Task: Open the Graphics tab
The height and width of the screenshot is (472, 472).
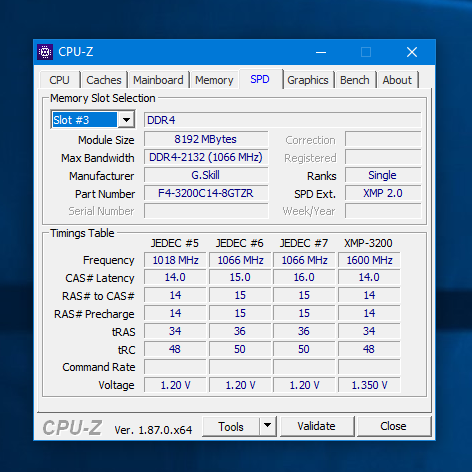Action: click(x=308, y=80)
